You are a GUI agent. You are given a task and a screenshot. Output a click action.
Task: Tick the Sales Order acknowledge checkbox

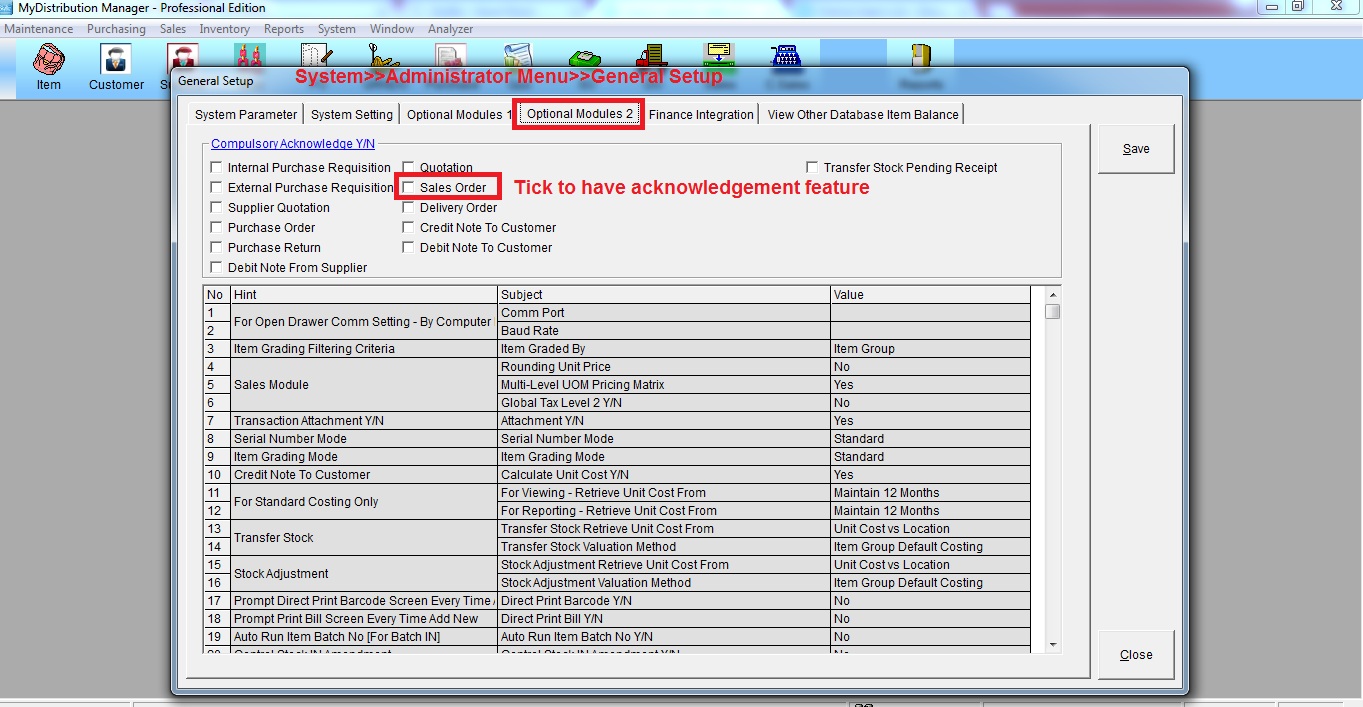pyautogui.click(x=409, y=188)
